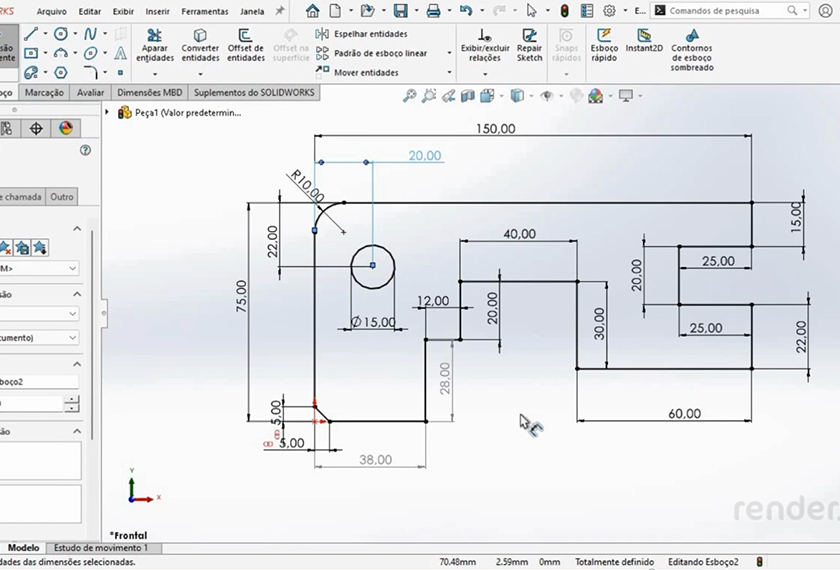Click the Espelhar entidades mirror icon
This screenshot has height=570, width=840.
[x=323, y=34]
